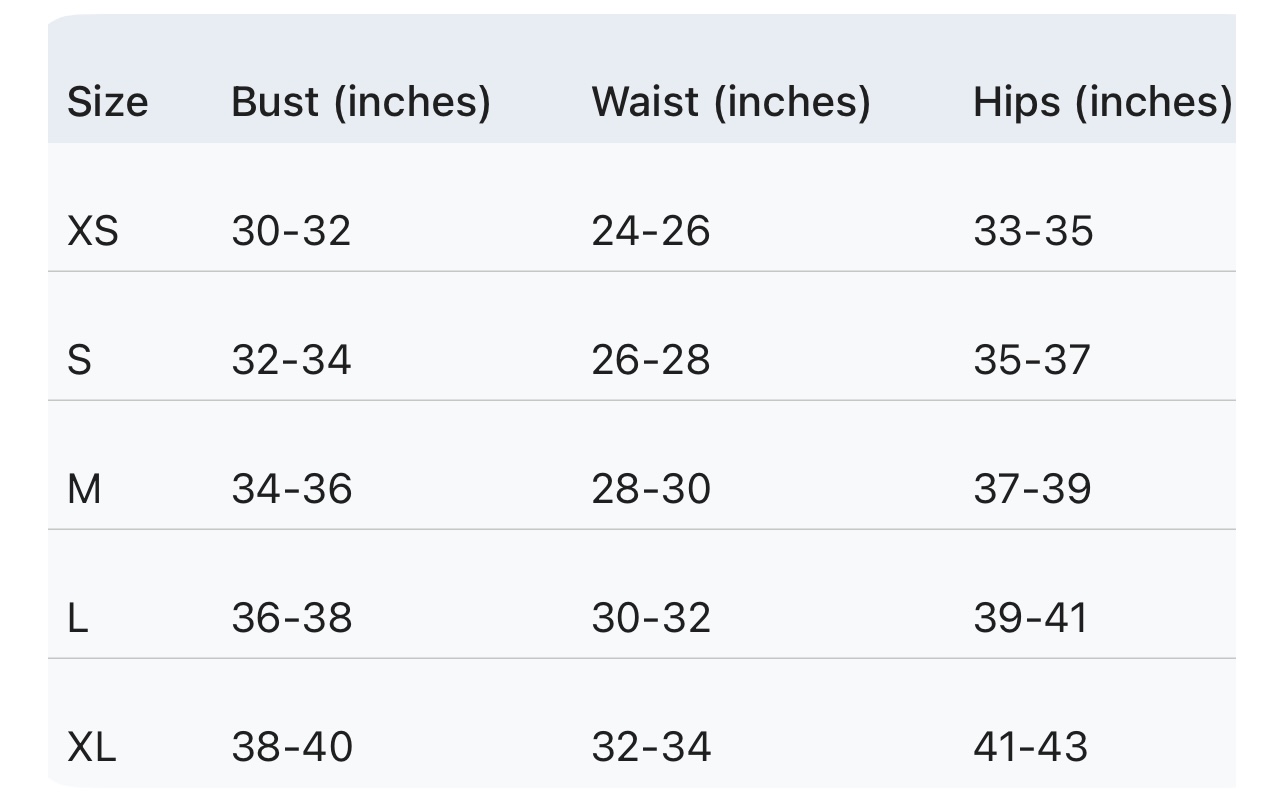Viewport: 1284px width, 799px height.
Task: Select waist value 28-30
Action: 651,489
